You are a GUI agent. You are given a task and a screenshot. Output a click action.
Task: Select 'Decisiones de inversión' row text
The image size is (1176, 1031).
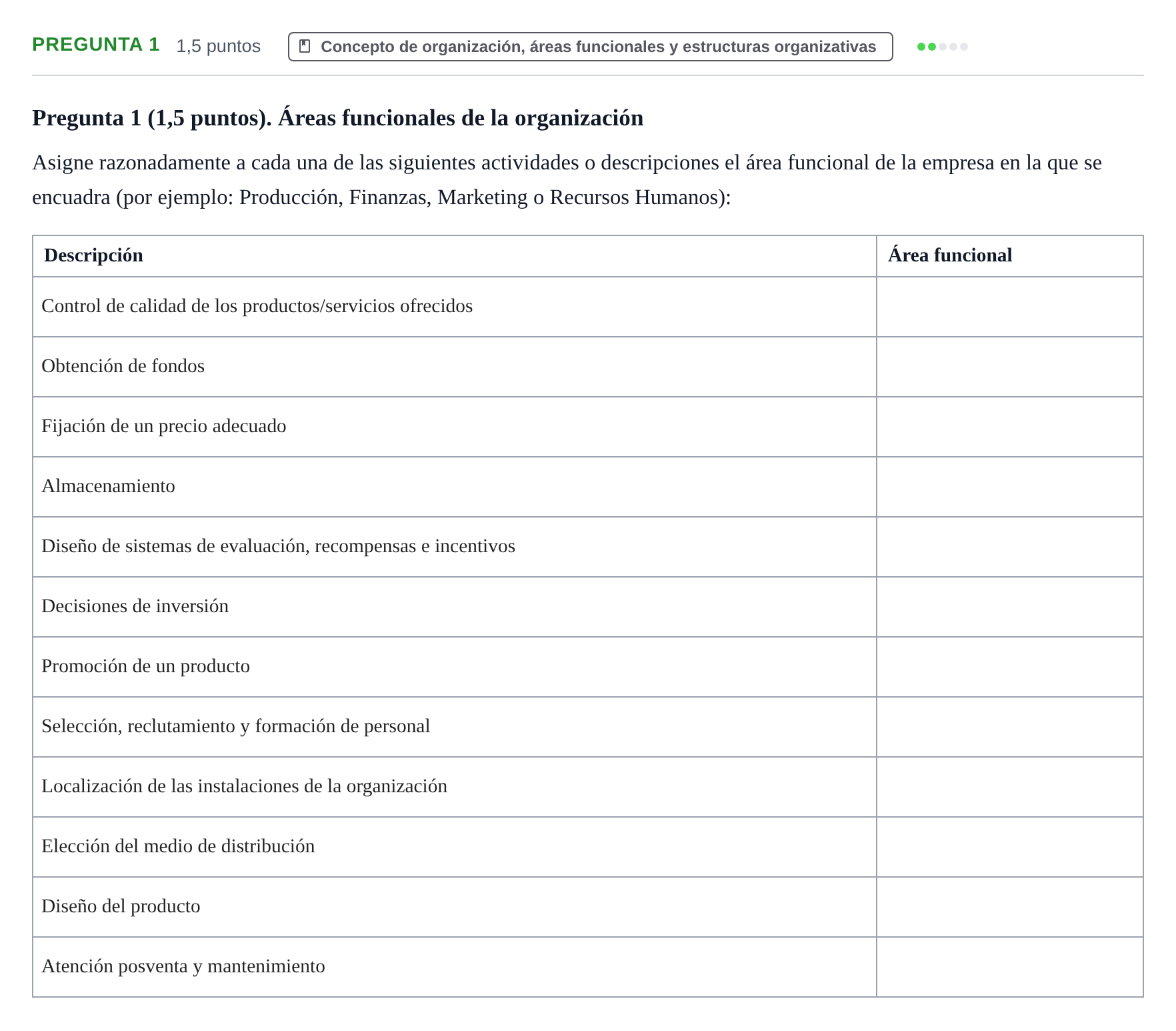(135, 606)
